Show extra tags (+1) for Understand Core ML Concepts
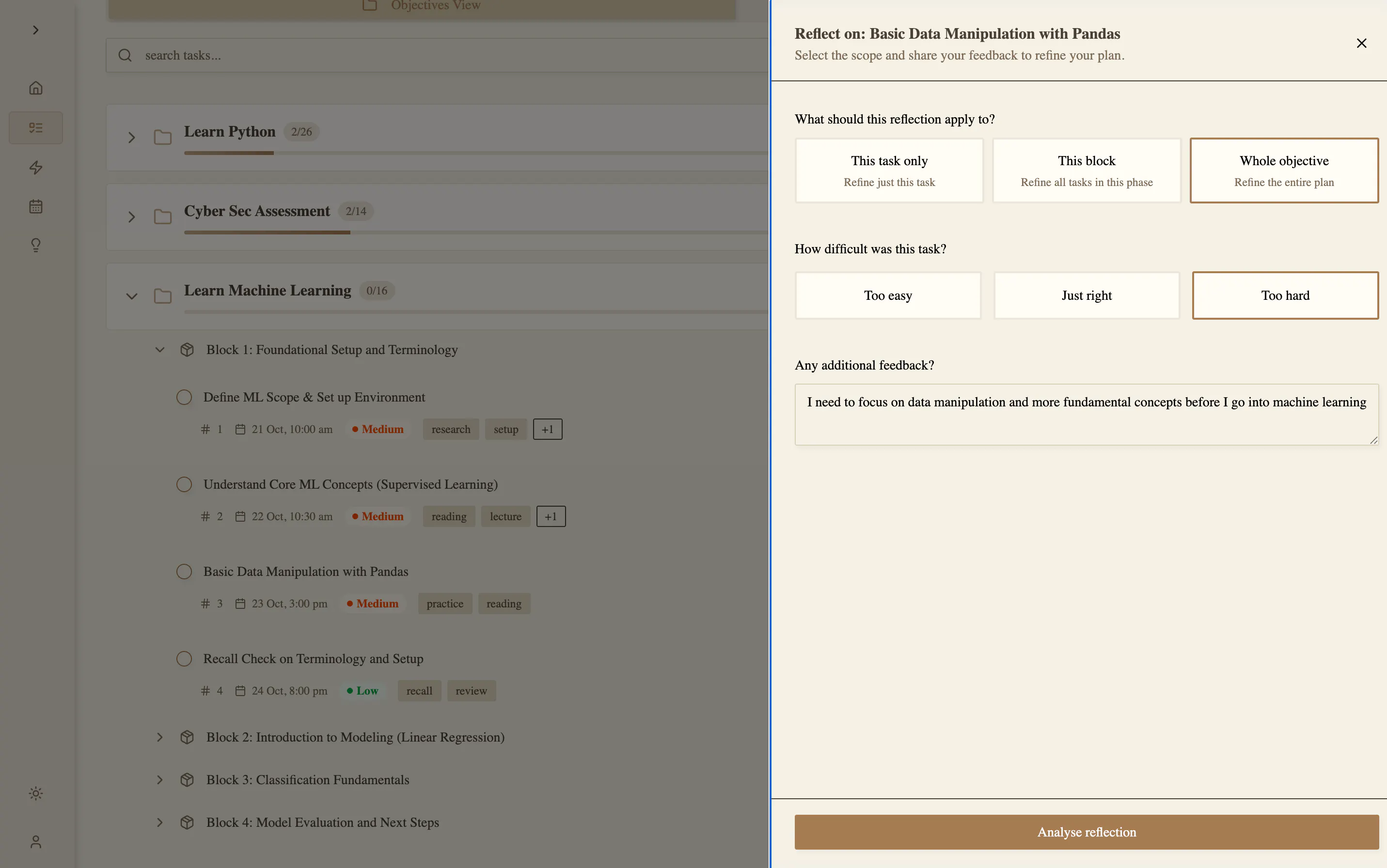This screenshot has height=868, width=1387. tap(551, 517)
